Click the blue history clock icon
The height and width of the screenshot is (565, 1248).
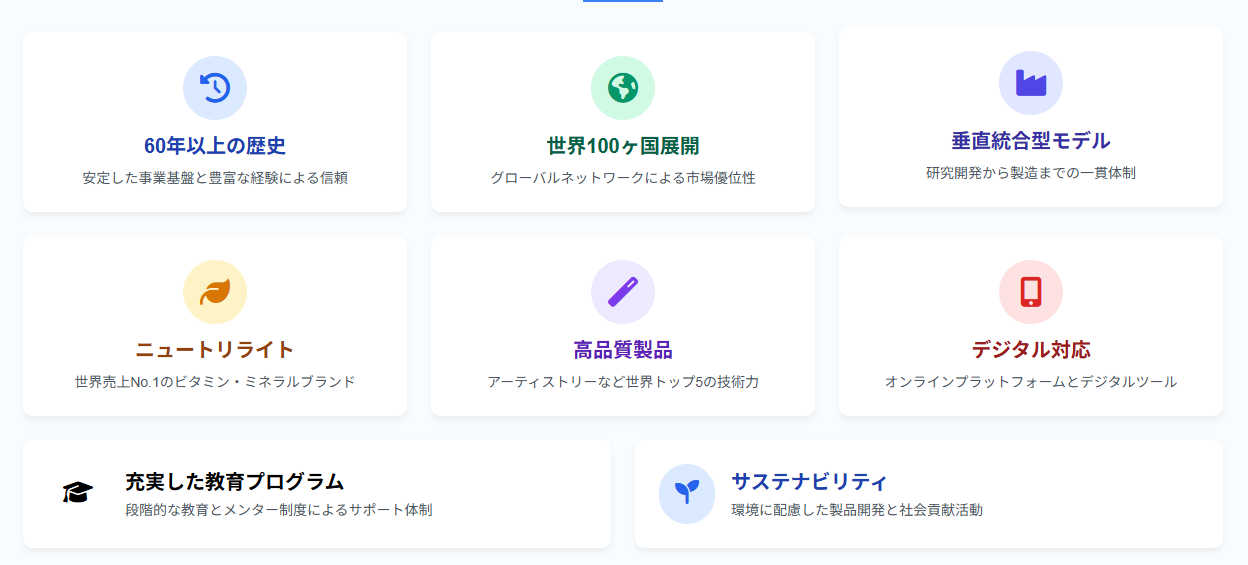[x=215, y=88]
